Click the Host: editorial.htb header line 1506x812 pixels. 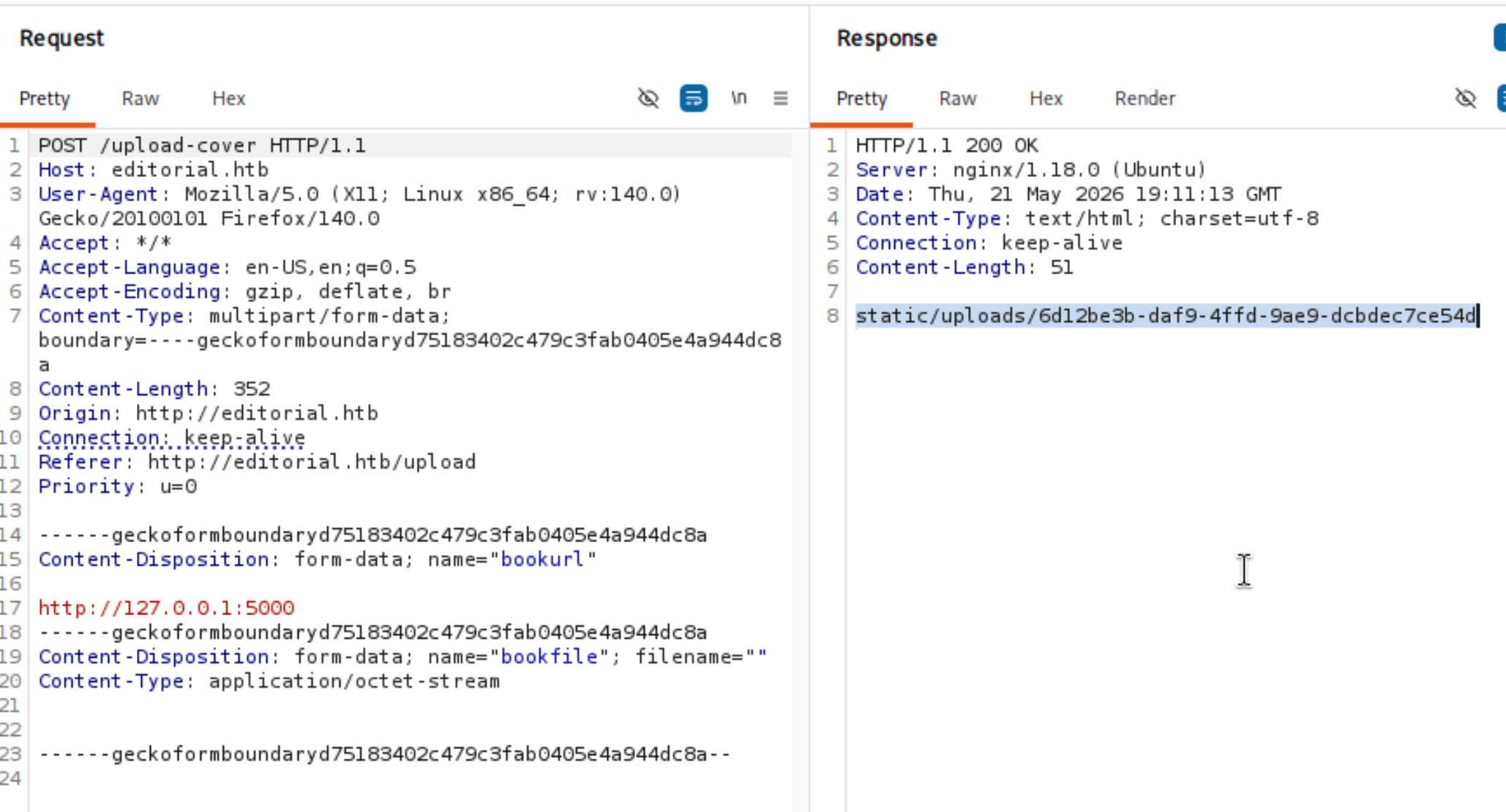pos(154,170)
